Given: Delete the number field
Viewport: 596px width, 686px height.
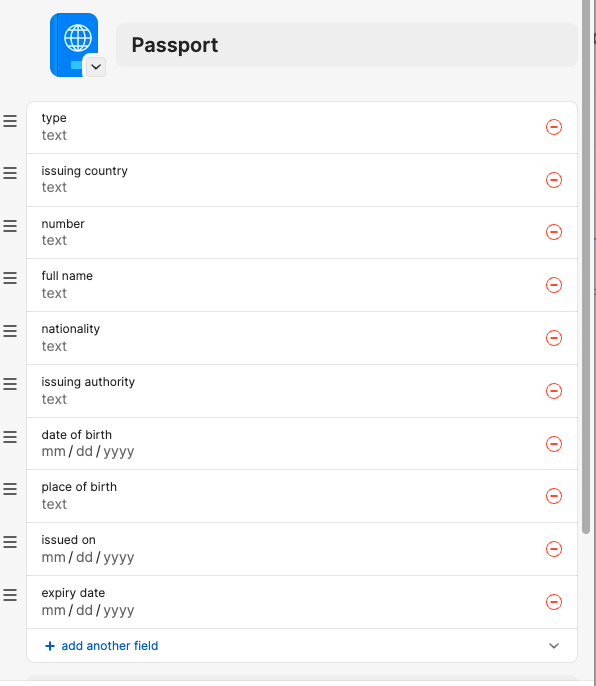Looking at the screenshot, I should [554, 232].
